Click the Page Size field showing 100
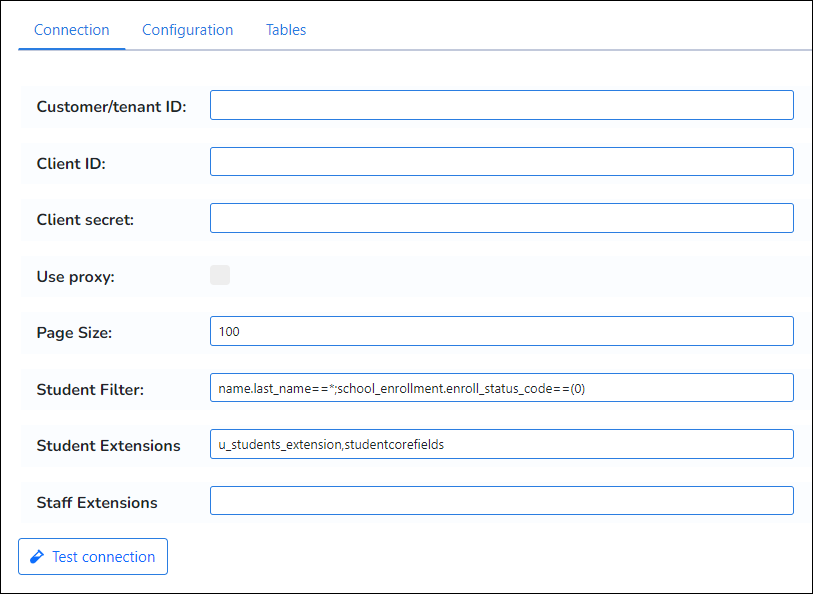 [x=501, y=332]
